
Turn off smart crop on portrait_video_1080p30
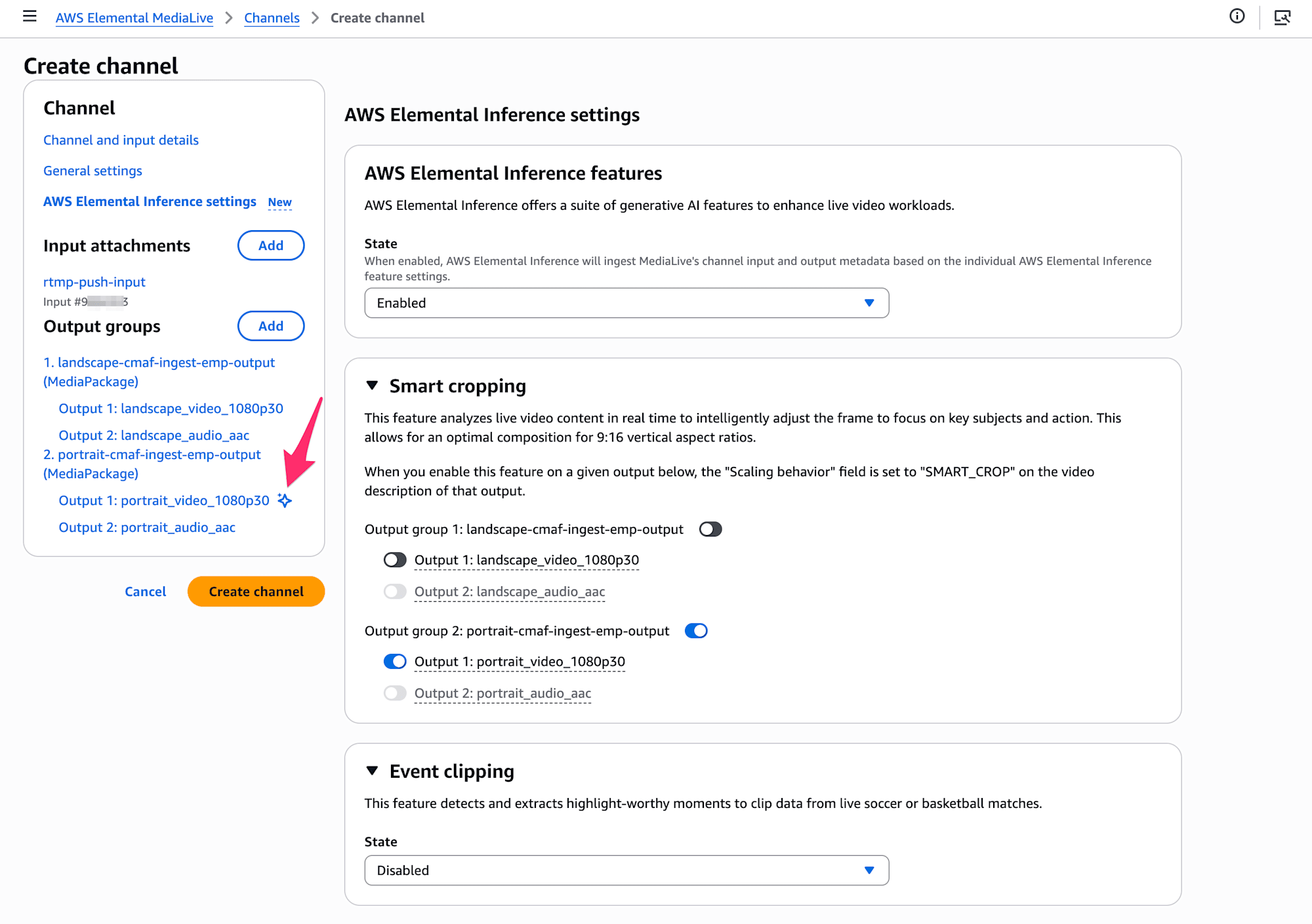pos(395,662)
